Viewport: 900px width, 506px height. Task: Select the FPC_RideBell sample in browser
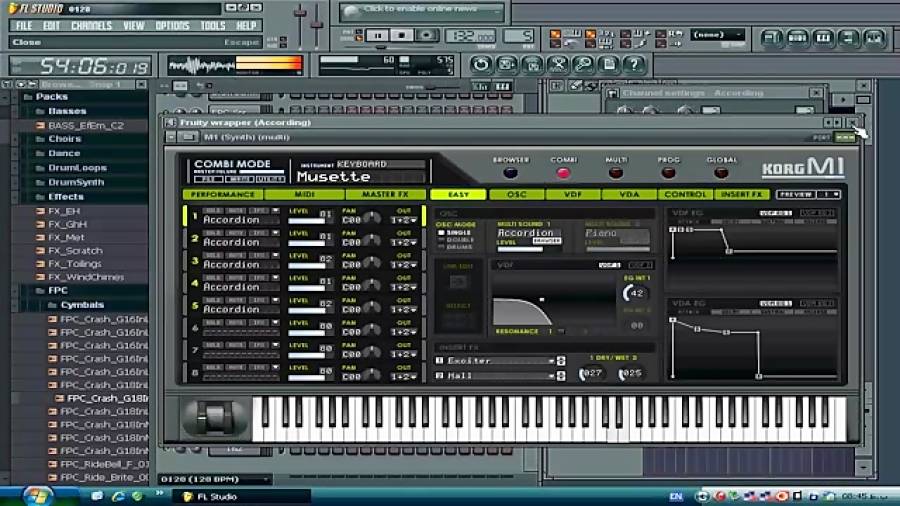click(103, 464)
